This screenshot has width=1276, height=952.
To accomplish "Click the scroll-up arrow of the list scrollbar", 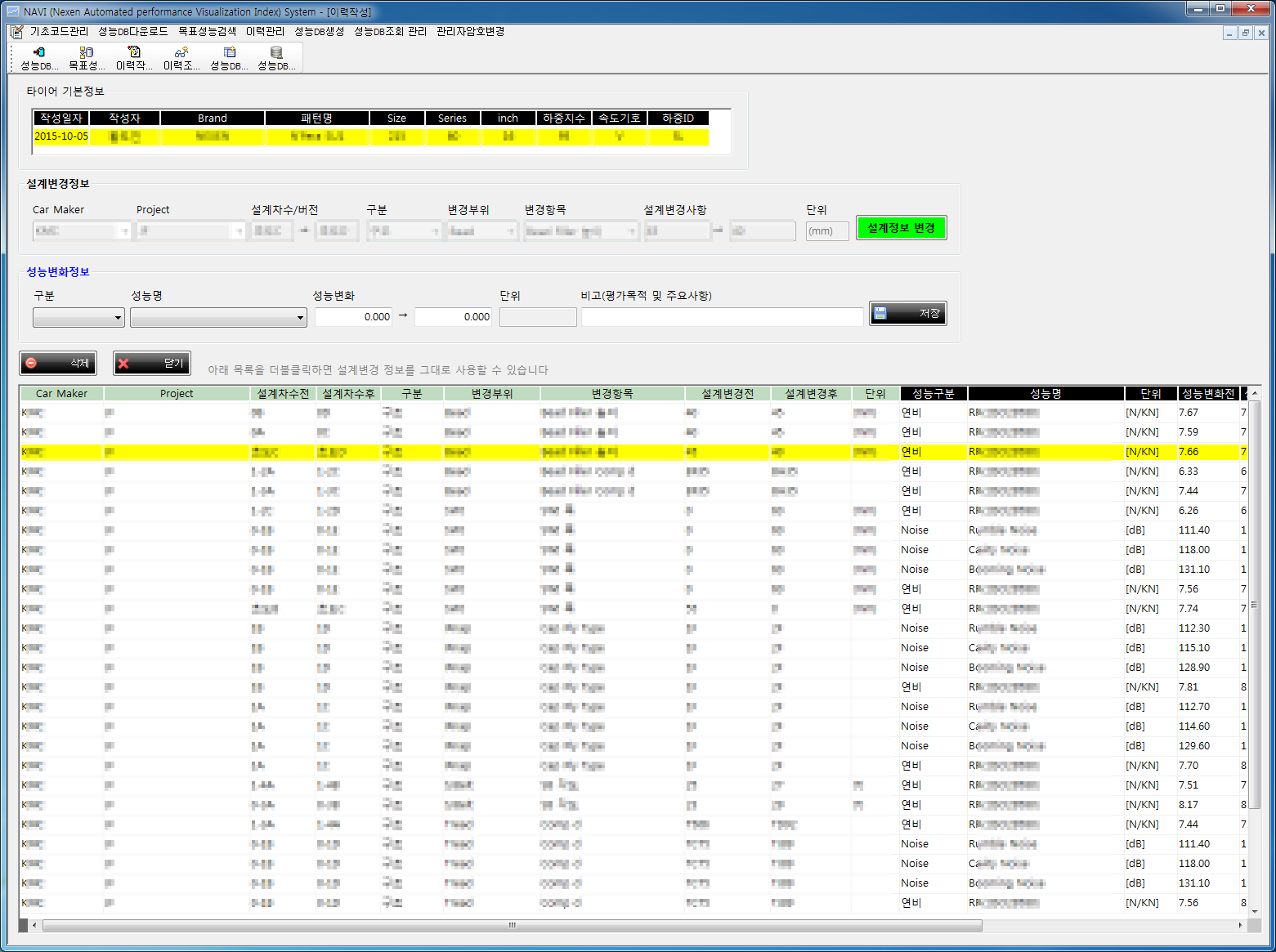I will (1255, 393).
